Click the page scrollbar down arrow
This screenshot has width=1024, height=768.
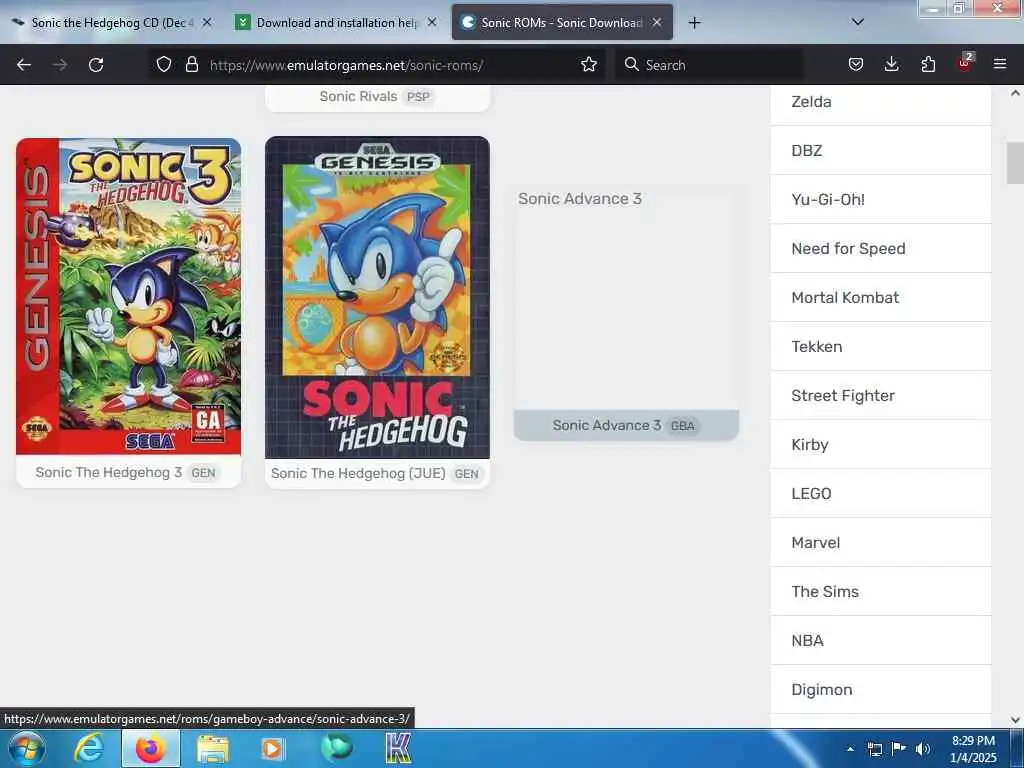[x=1016, y=720]
